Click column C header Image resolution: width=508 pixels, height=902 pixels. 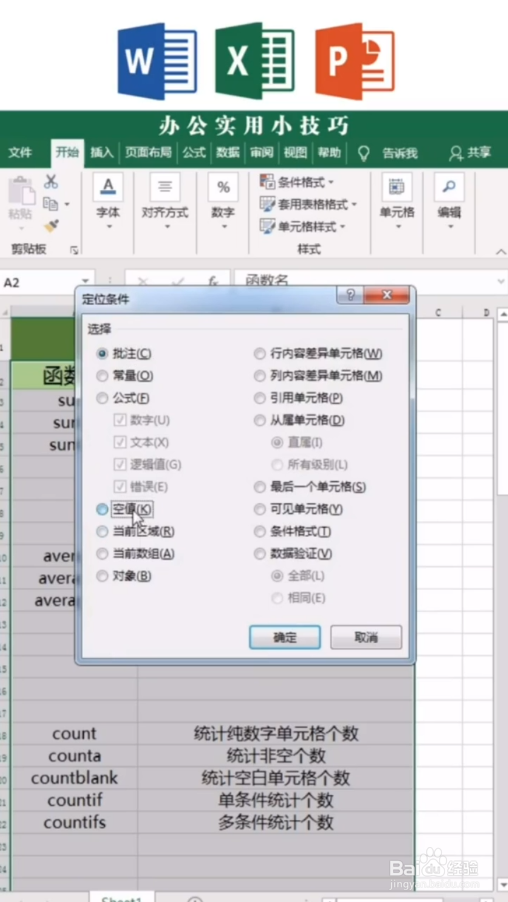tap(438, 312)
